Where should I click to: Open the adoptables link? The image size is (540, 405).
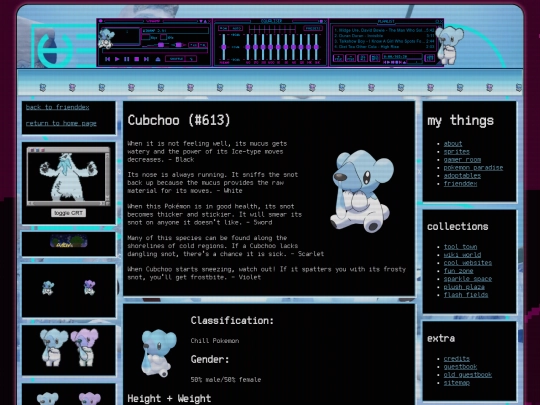462,175
